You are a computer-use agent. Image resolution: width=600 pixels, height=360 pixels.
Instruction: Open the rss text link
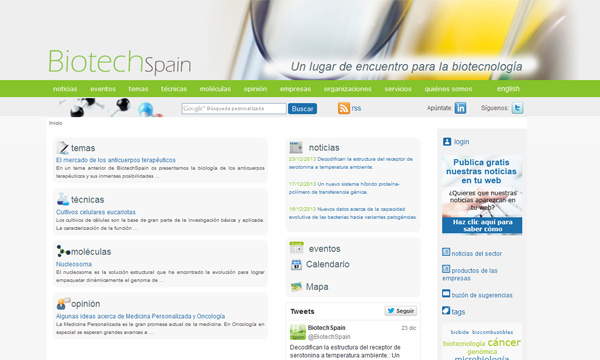[356, 108]
